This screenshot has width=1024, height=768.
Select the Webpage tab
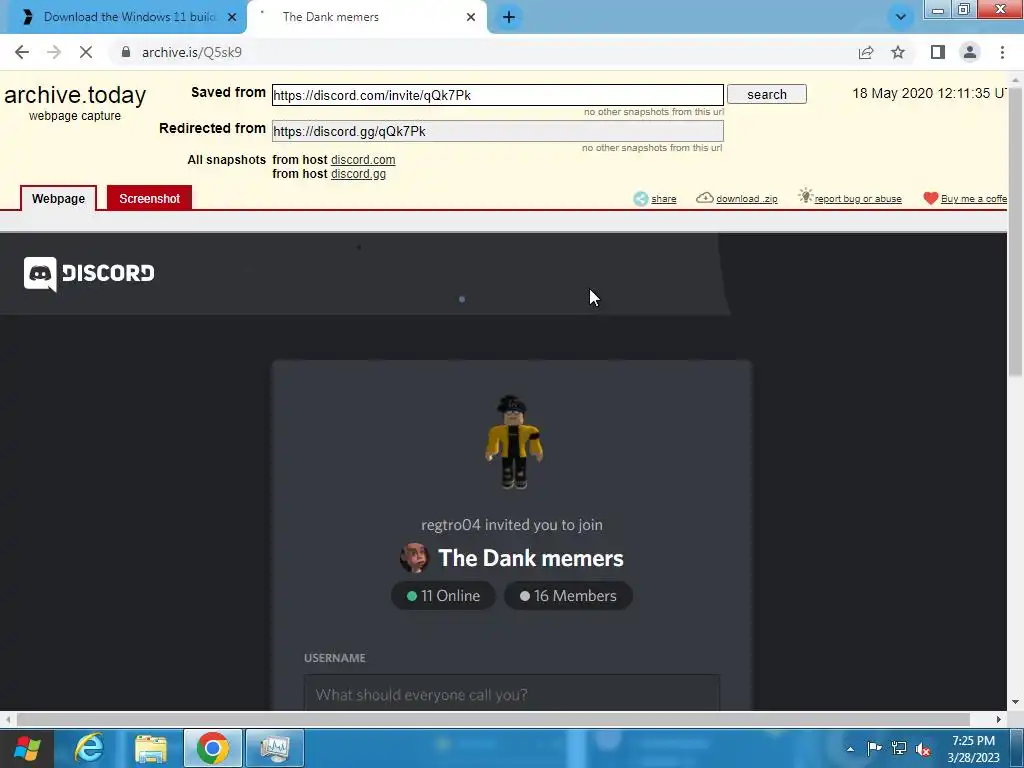pos(58,199)
